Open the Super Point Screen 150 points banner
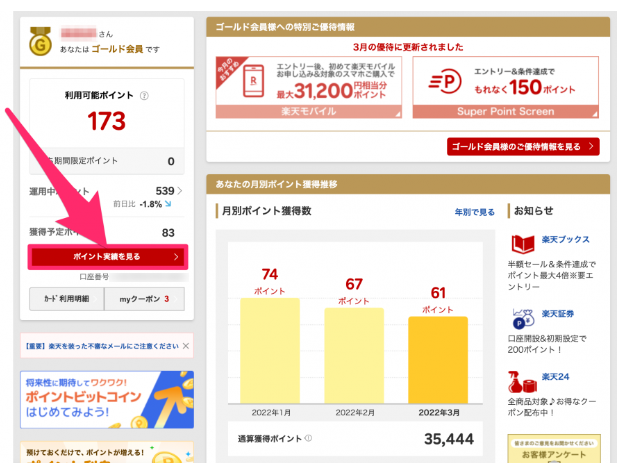 (505, 87)
